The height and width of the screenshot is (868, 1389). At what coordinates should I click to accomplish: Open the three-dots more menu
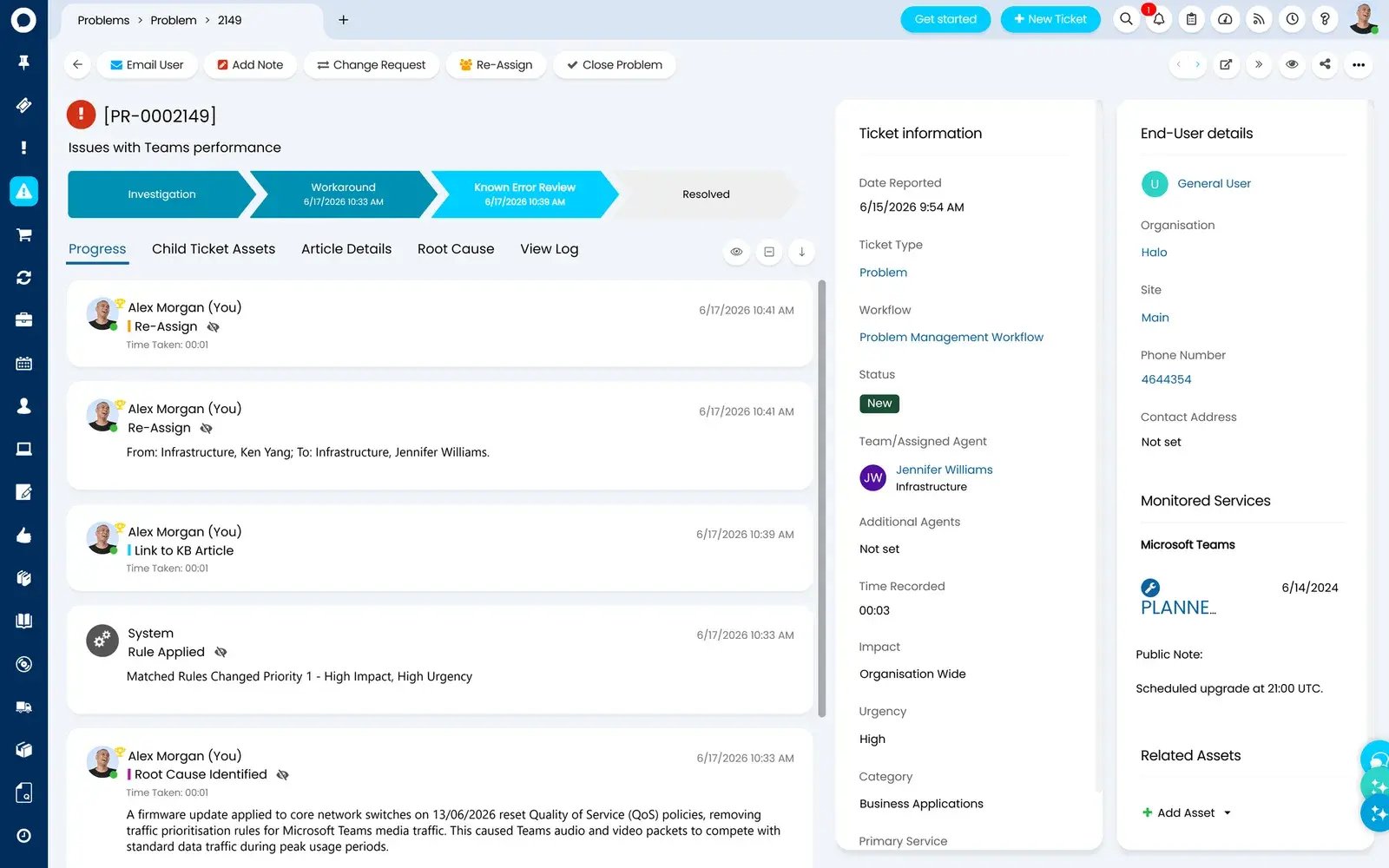point(1359,64)
